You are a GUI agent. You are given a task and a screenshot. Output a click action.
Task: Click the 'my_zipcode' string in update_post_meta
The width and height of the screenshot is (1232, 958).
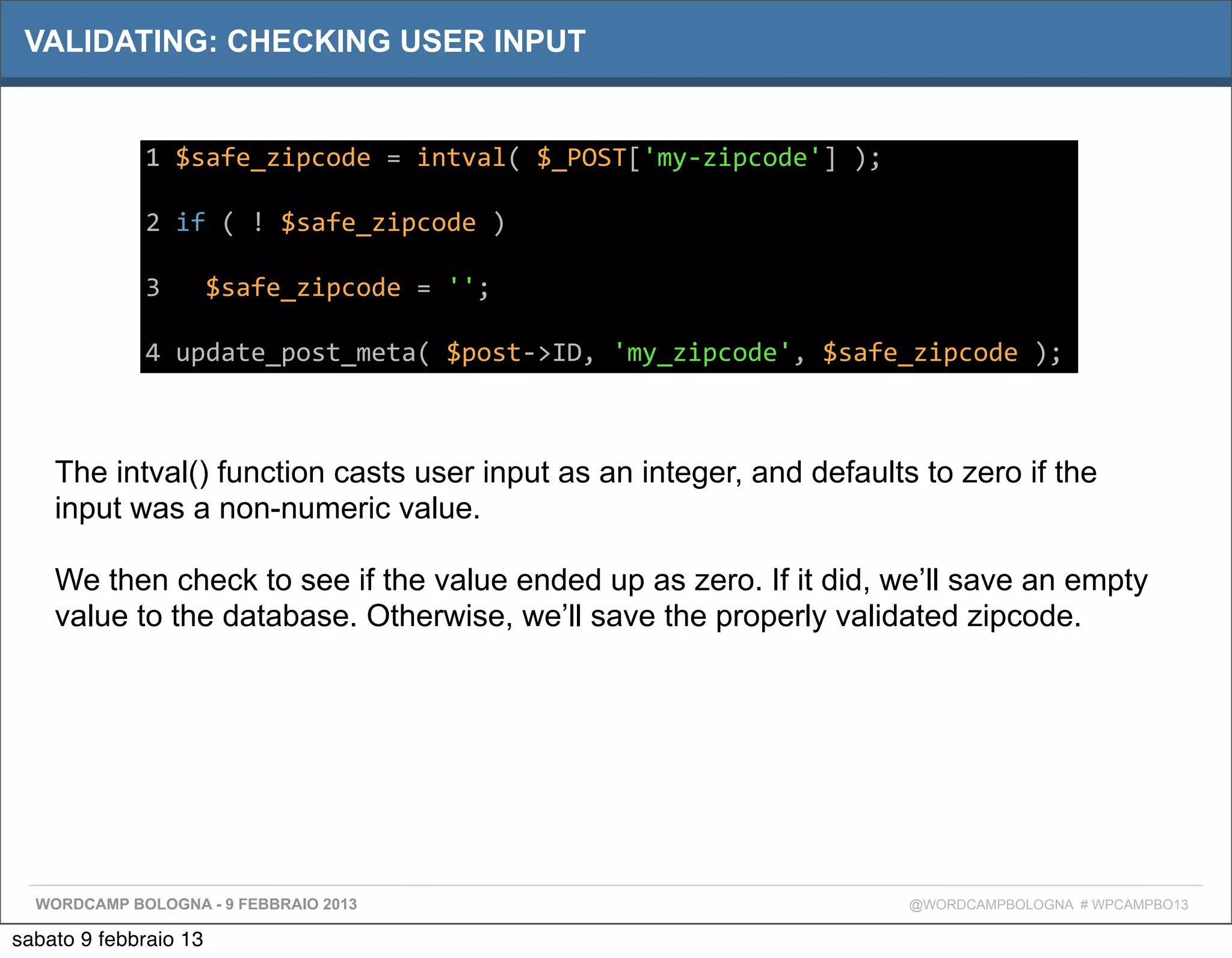[702, 353]
